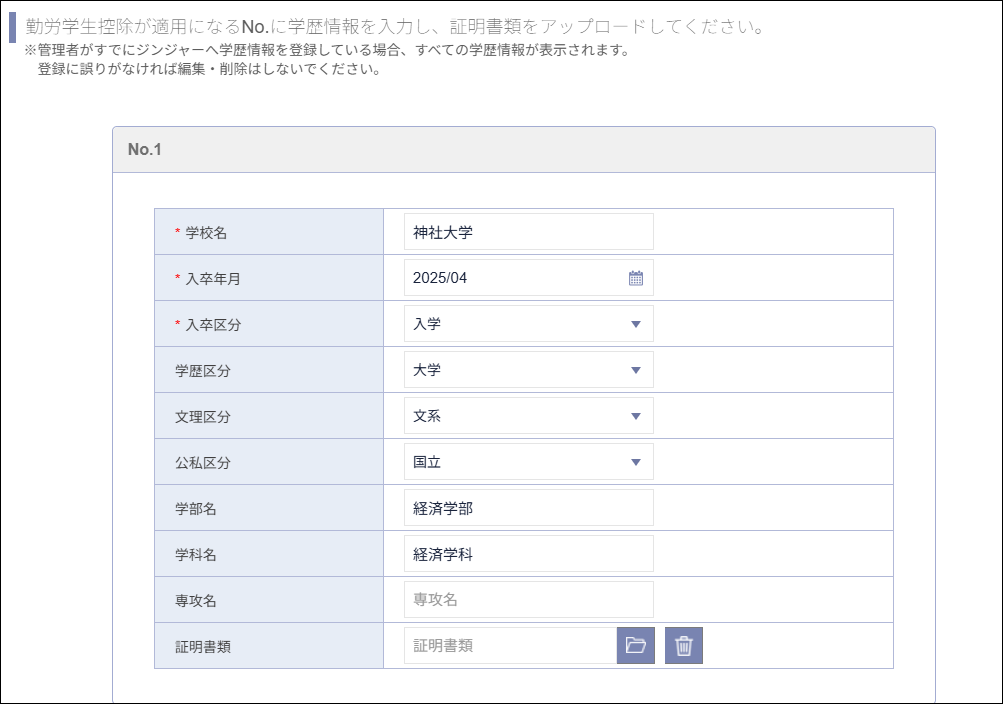Click the 証明書類 file name field
The width and height of the screenshot is (1003, 704).
510,645
